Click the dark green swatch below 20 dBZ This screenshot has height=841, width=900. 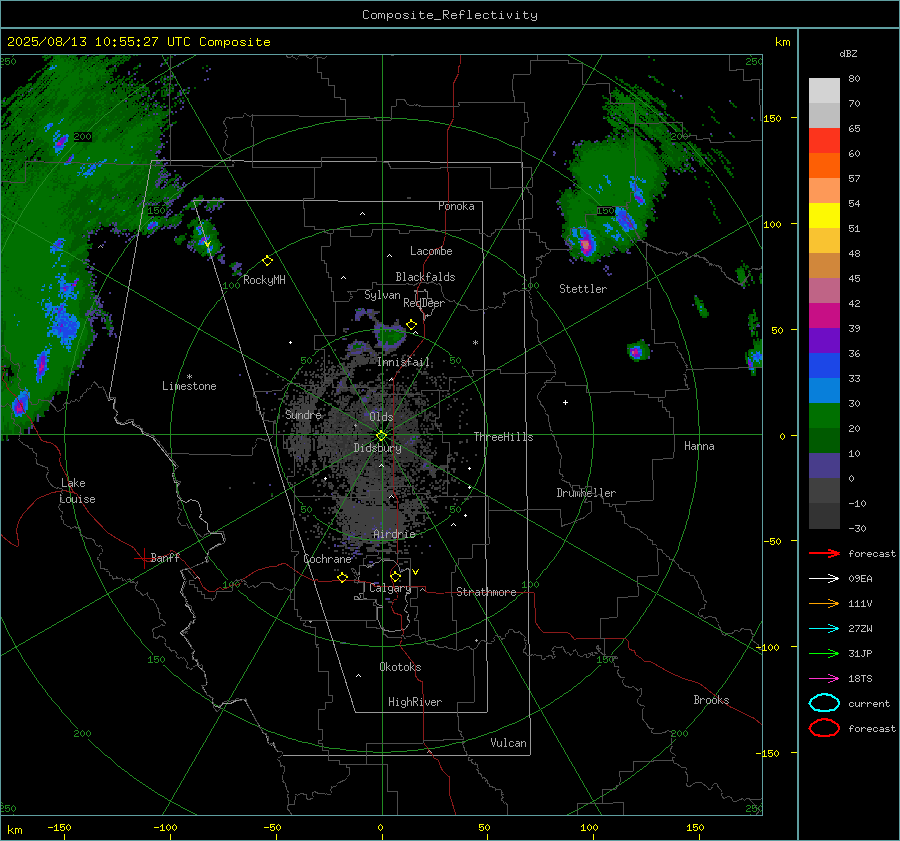824,440
